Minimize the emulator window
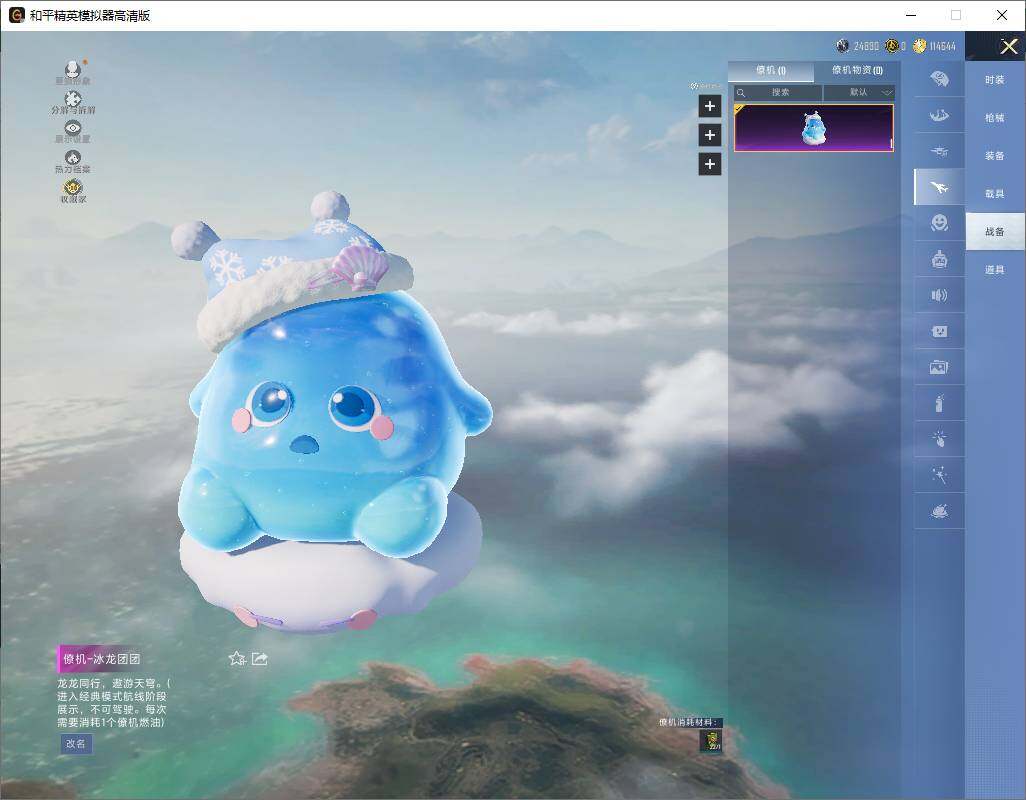1026x800 pixels. tap(911, 15)
